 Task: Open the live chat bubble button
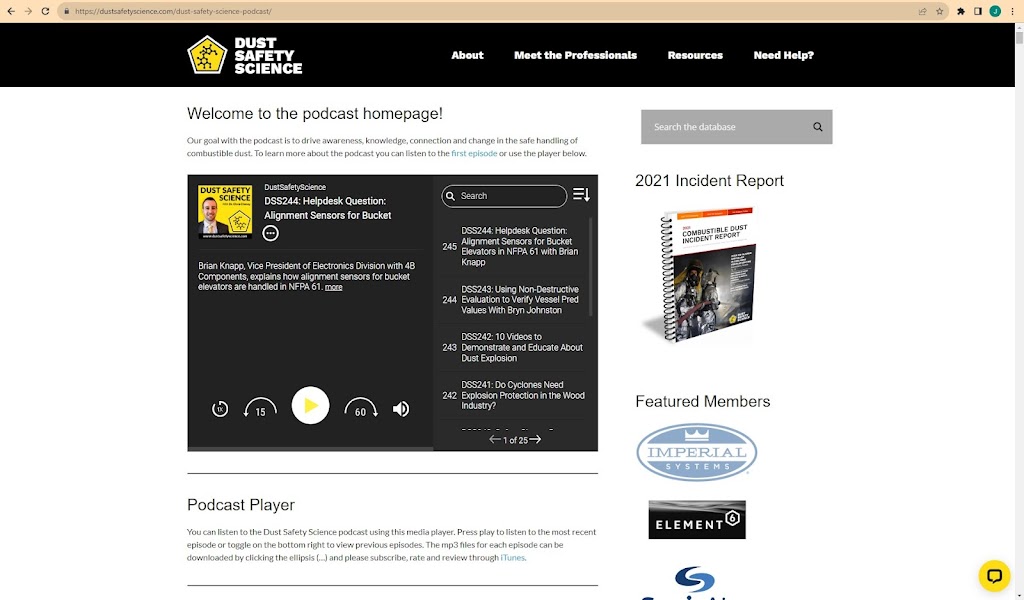(x=994, y=575)
